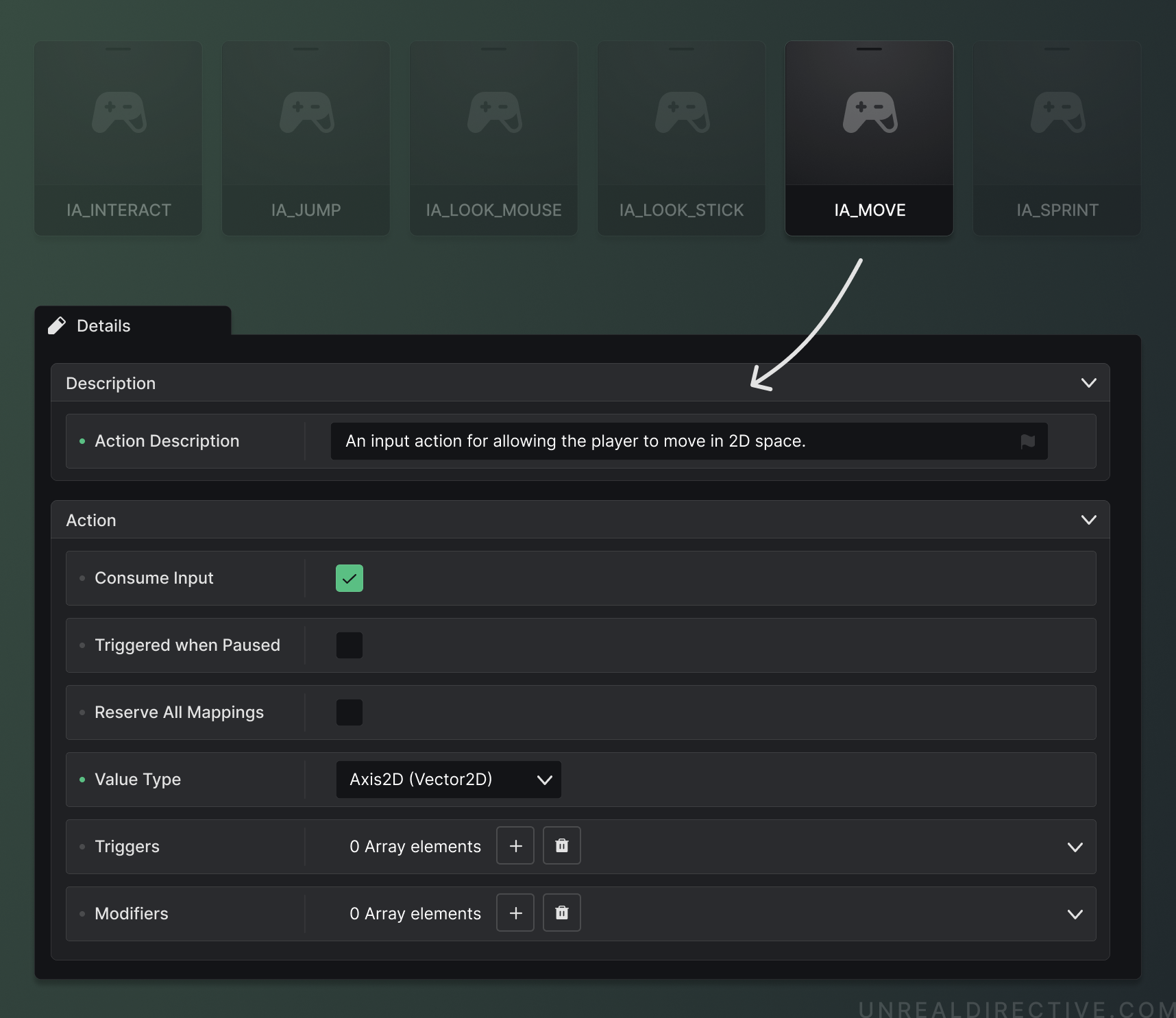Switch to the Details tab
1176x1018 pixels.
tap(104, 325)
